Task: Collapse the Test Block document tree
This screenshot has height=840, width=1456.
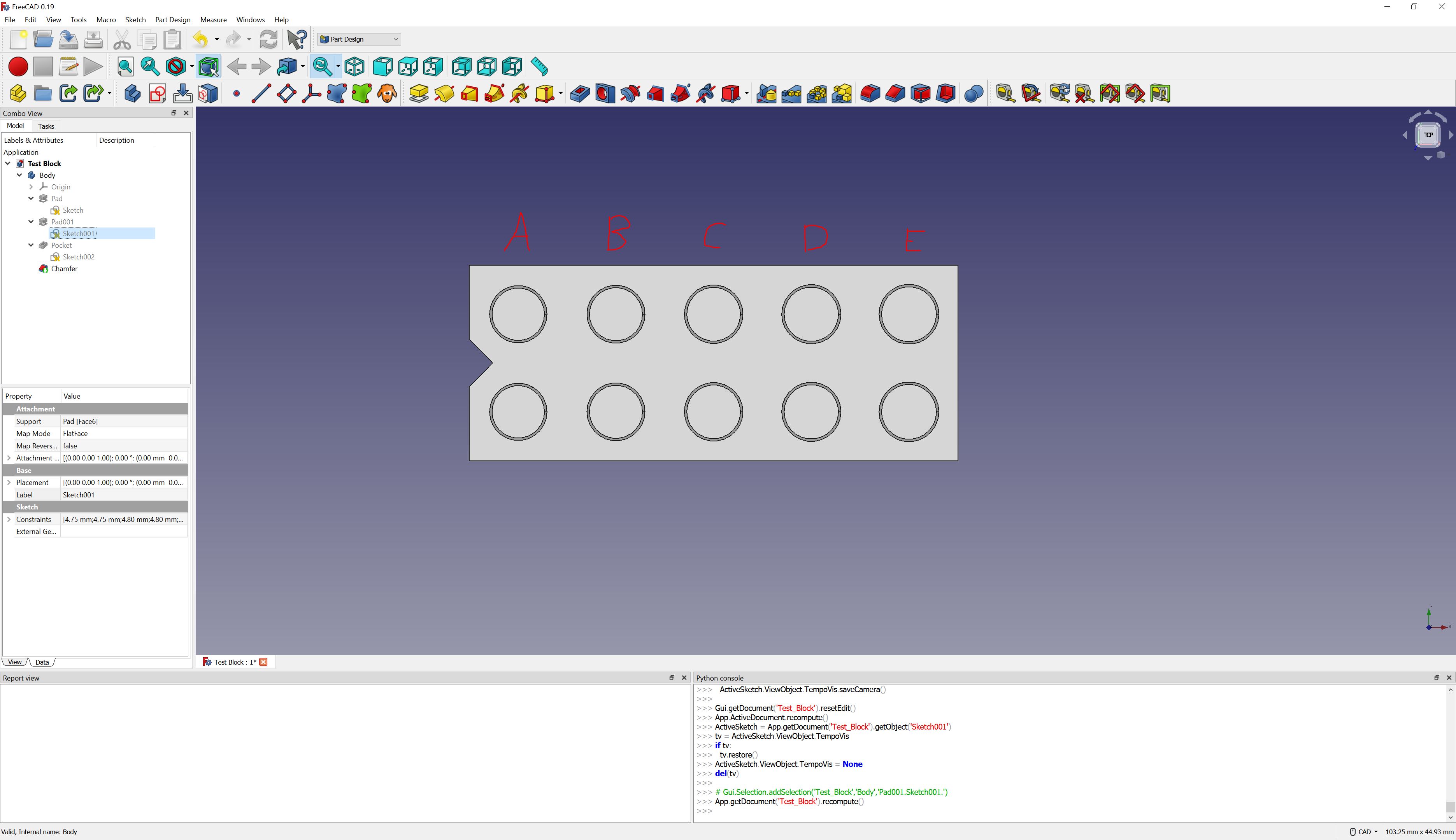Action: tap(8, 163)
